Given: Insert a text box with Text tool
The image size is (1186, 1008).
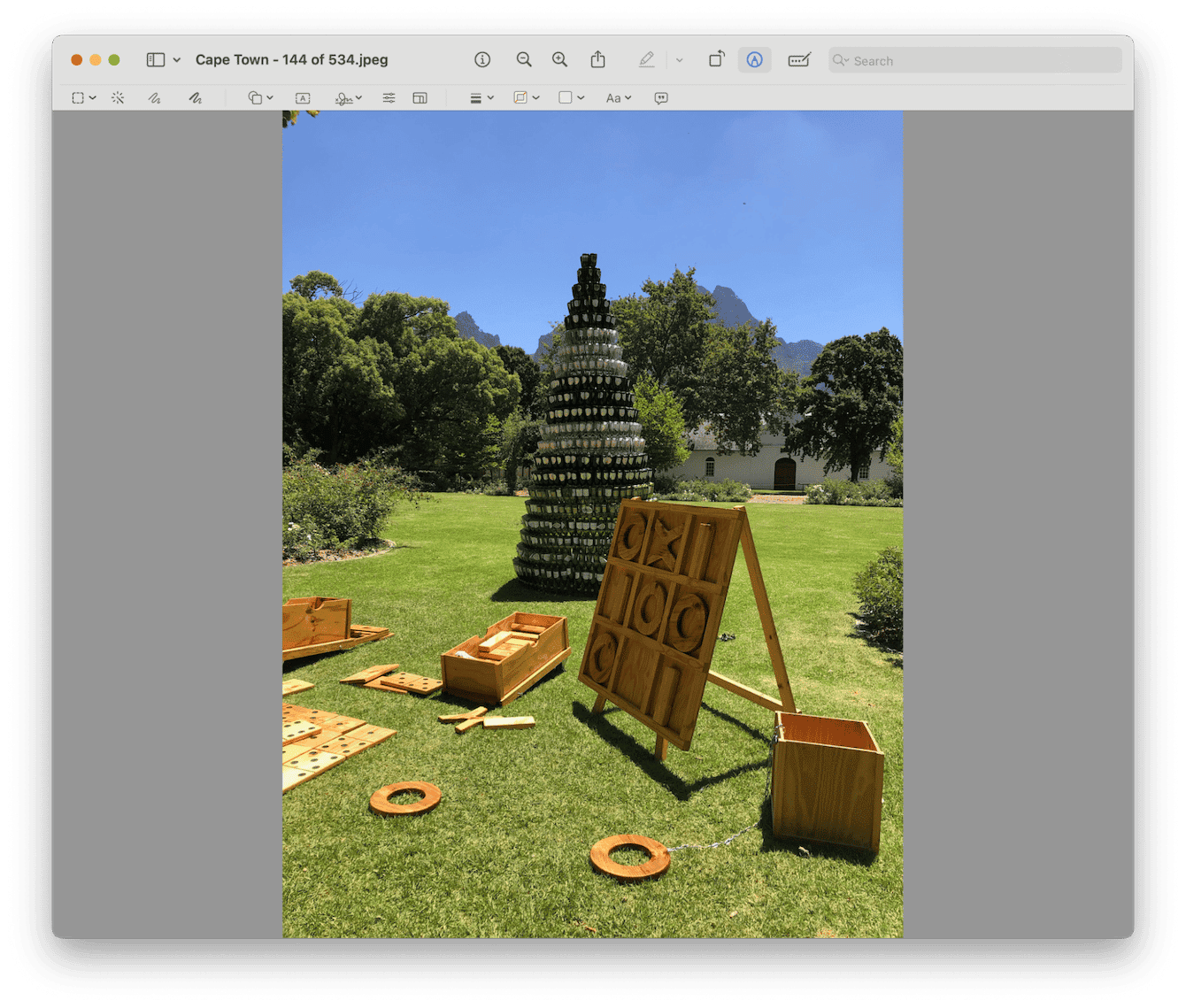Looking at the screenshot, I should point(303,98).
